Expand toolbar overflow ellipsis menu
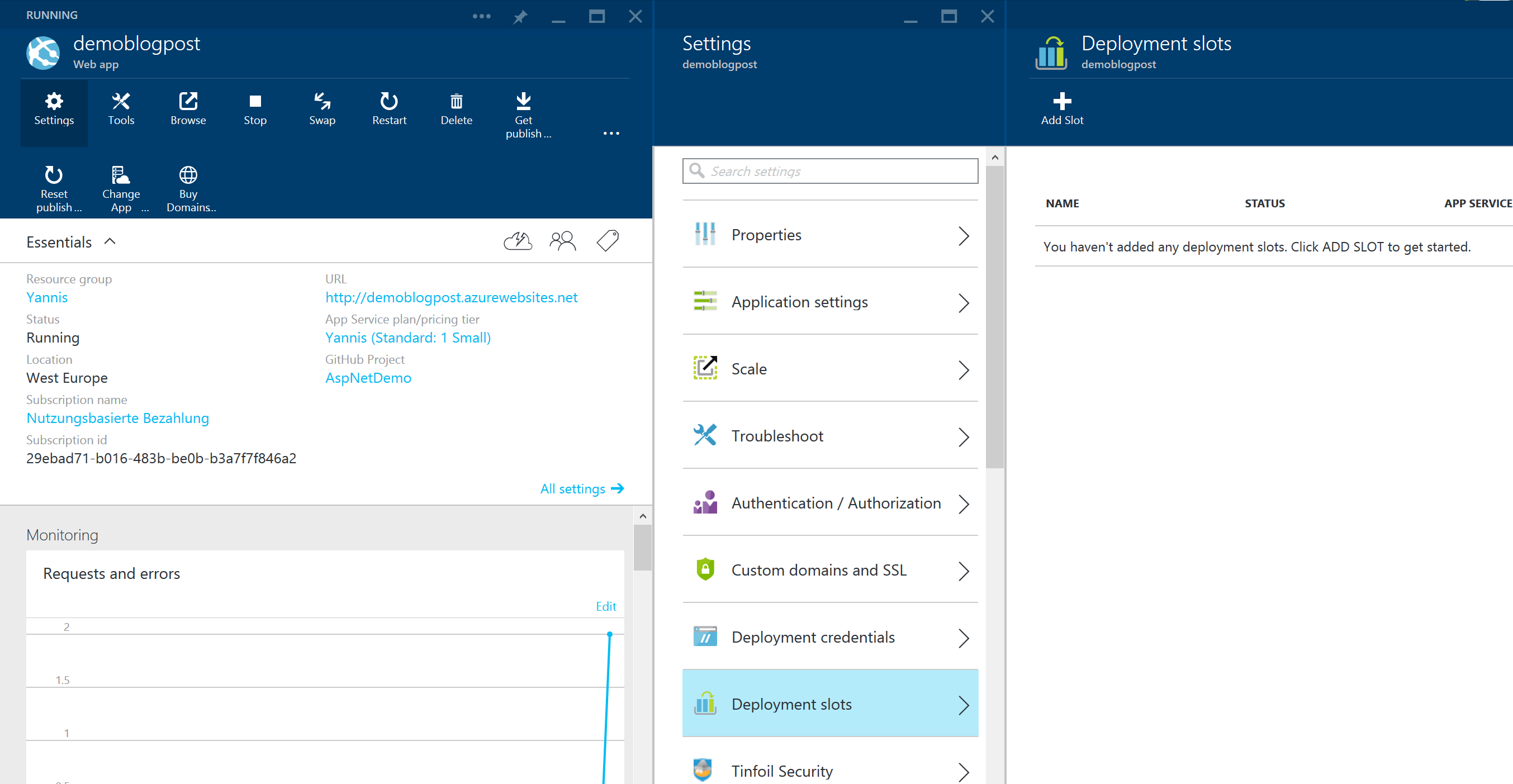This screenshot has height=784, width=1513. 611,134
